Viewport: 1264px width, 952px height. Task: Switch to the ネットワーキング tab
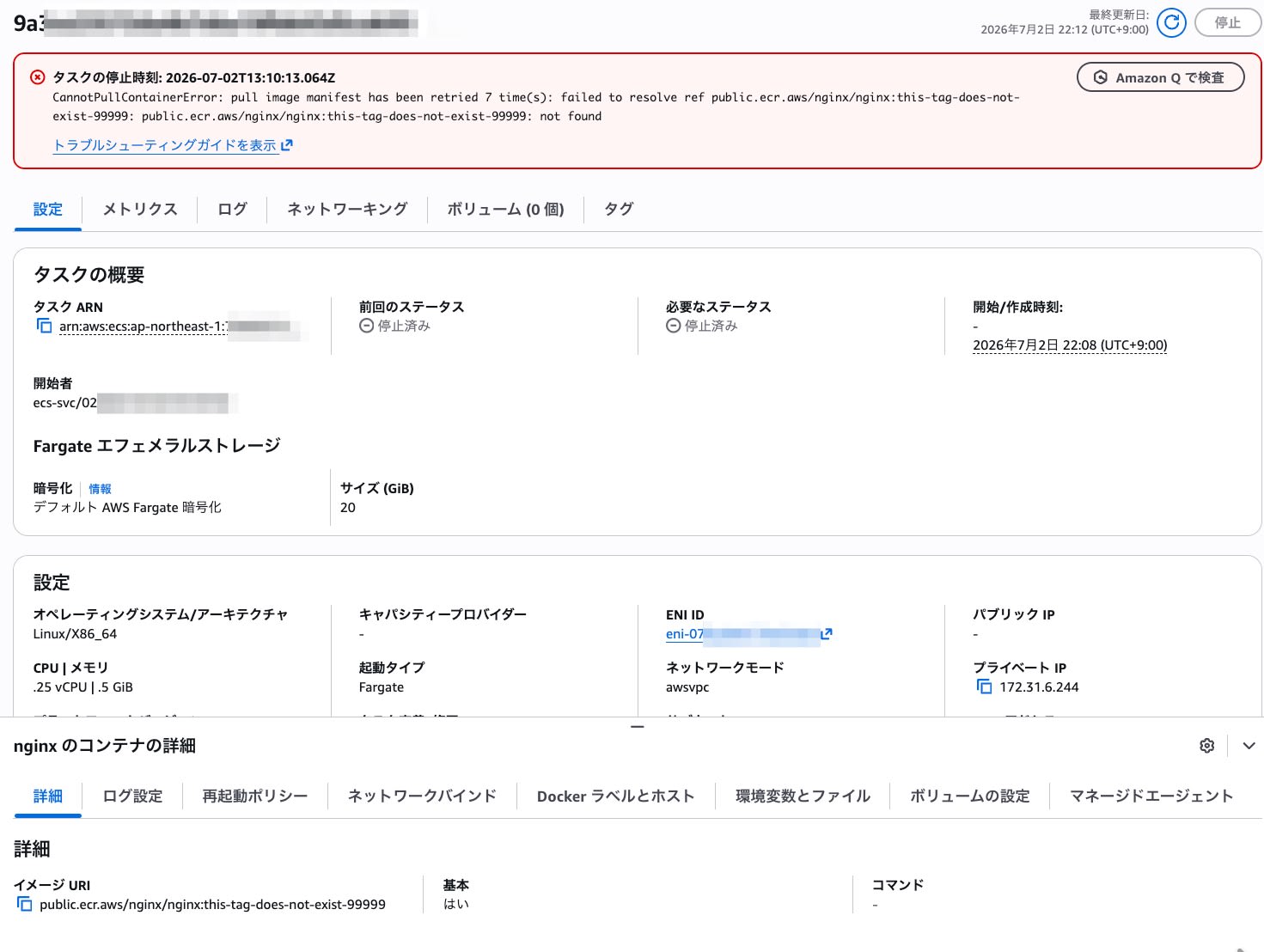pos(347,209)
